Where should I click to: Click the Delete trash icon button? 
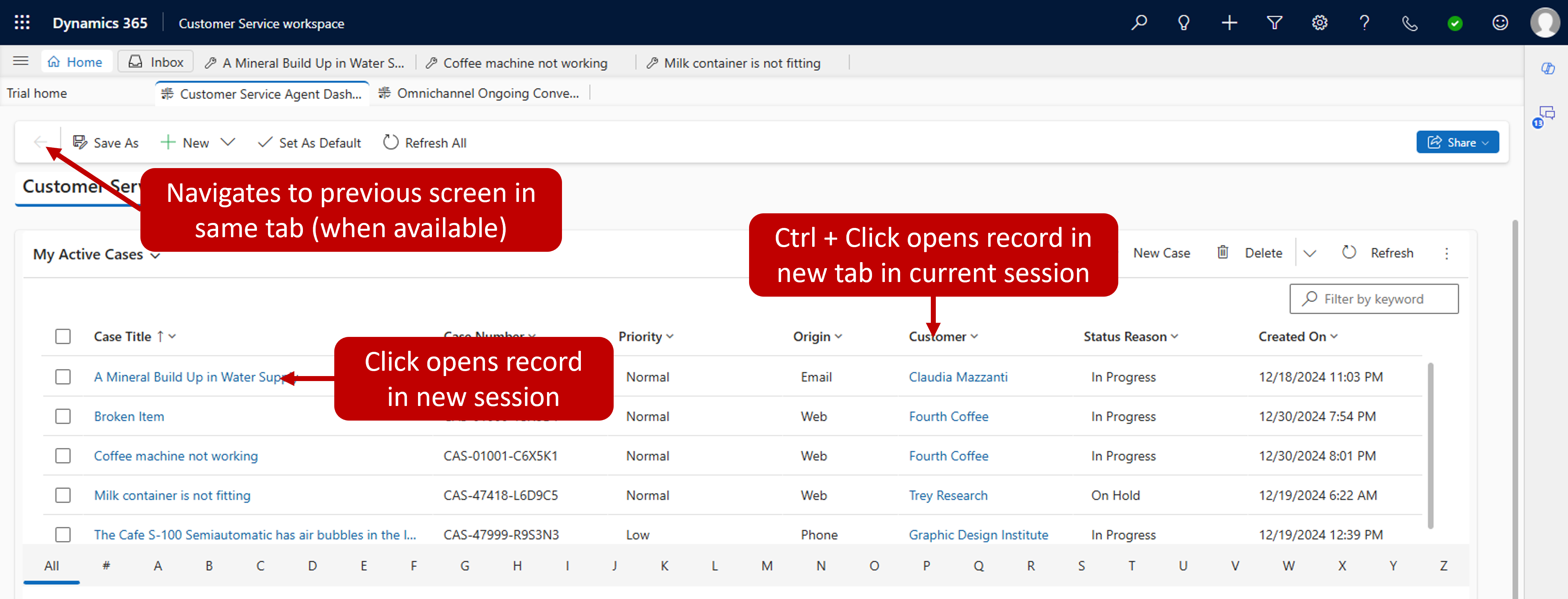(x=1250, y=252)
